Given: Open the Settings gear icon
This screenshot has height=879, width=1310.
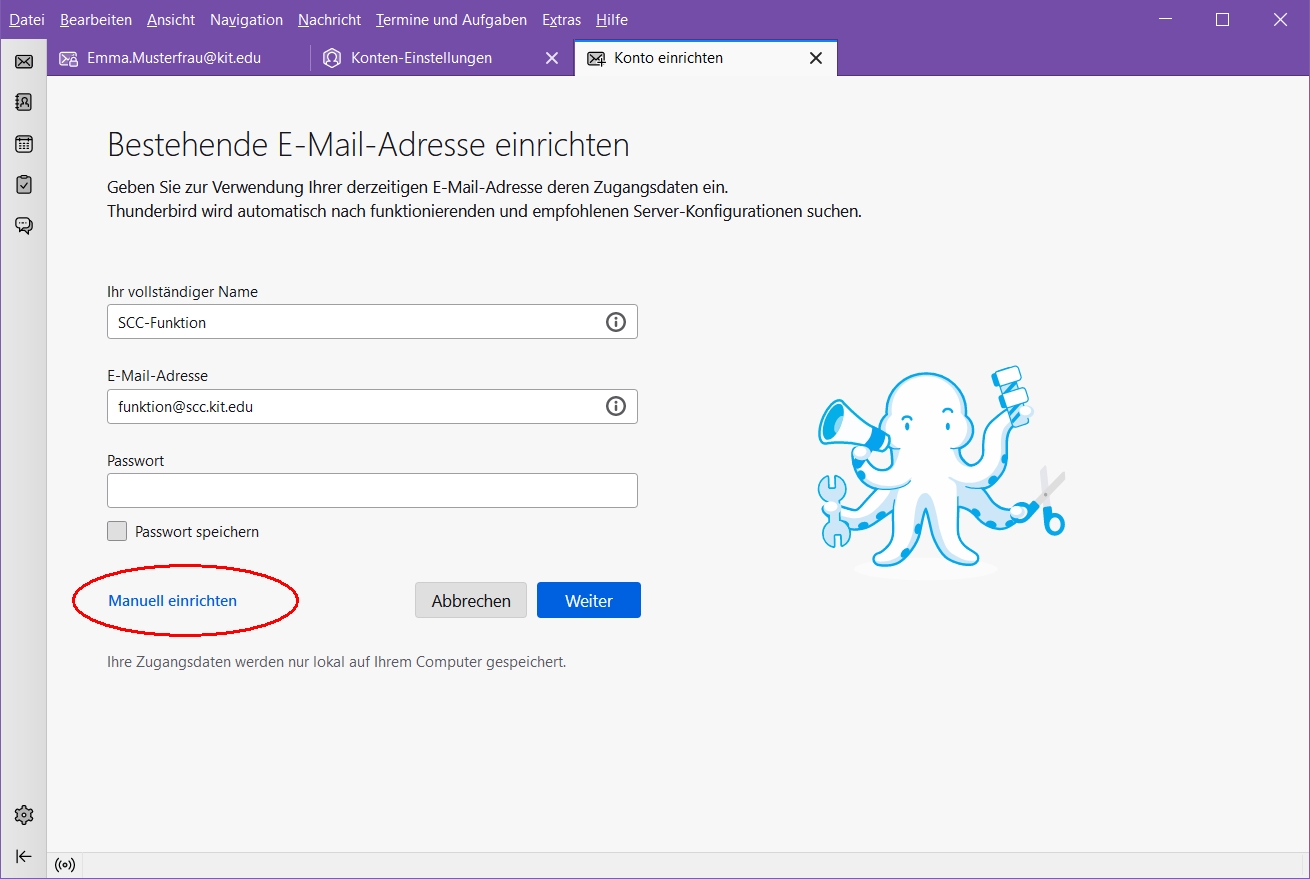Looking at the screenshot, I should (24, 815).
